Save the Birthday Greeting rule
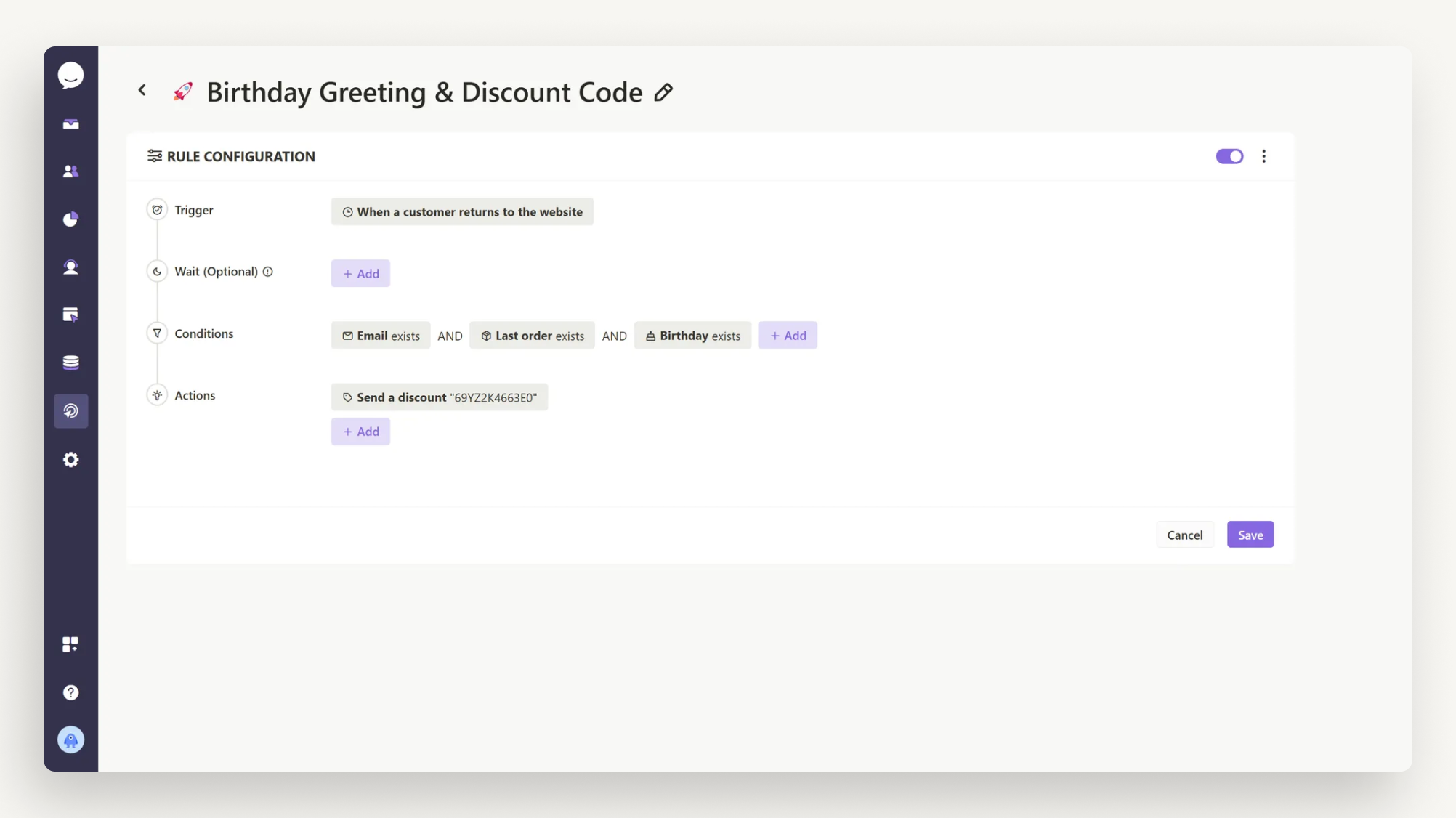 pos(1250,534)
